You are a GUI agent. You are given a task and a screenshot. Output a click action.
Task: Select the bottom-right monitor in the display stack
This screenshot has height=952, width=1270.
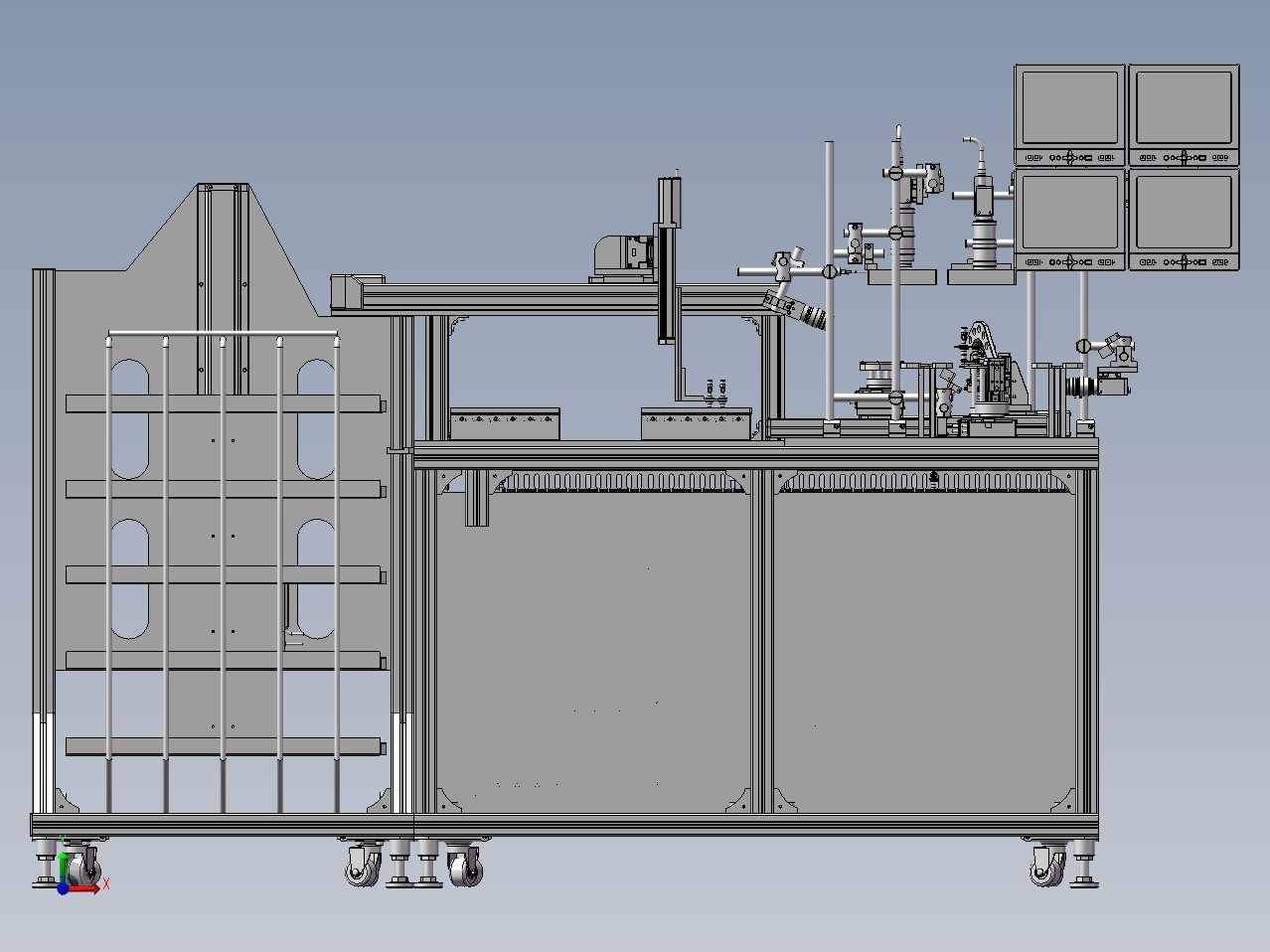(1185, 219)
